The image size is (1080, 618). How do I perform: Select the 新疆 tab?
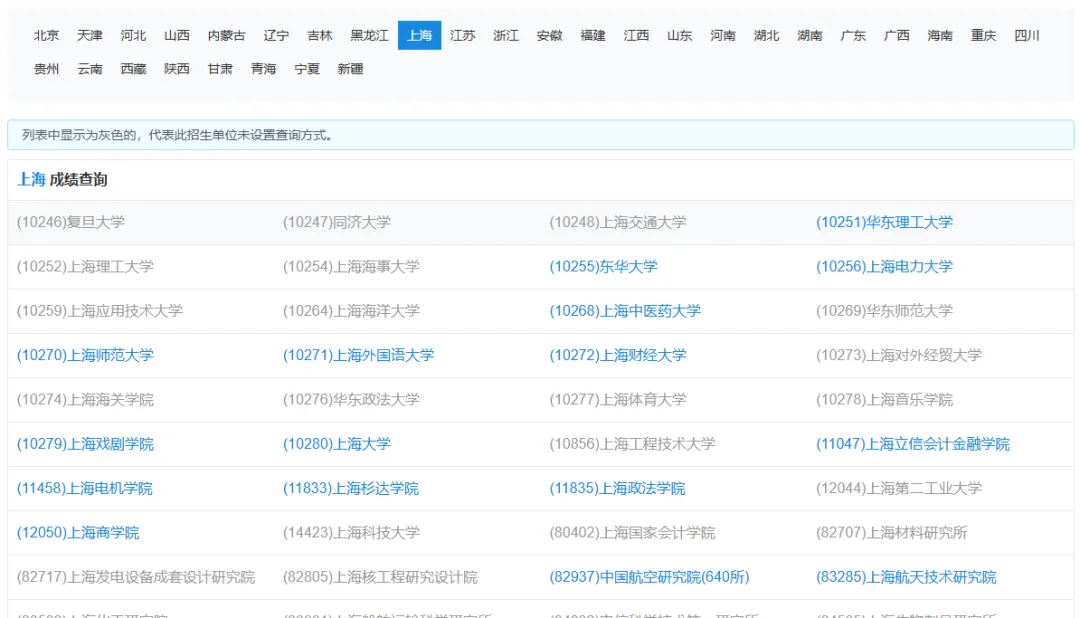click(x=350, y=69)
